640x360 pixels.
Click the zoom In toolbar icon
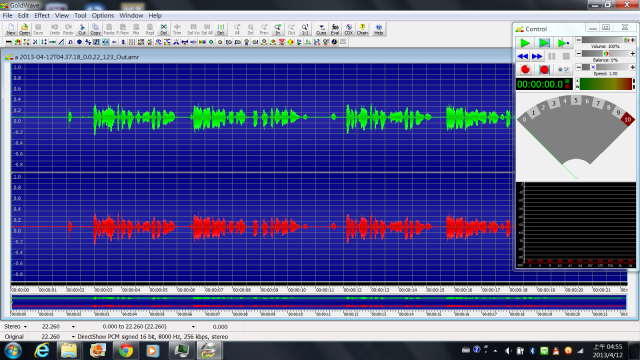pos(278,29)
